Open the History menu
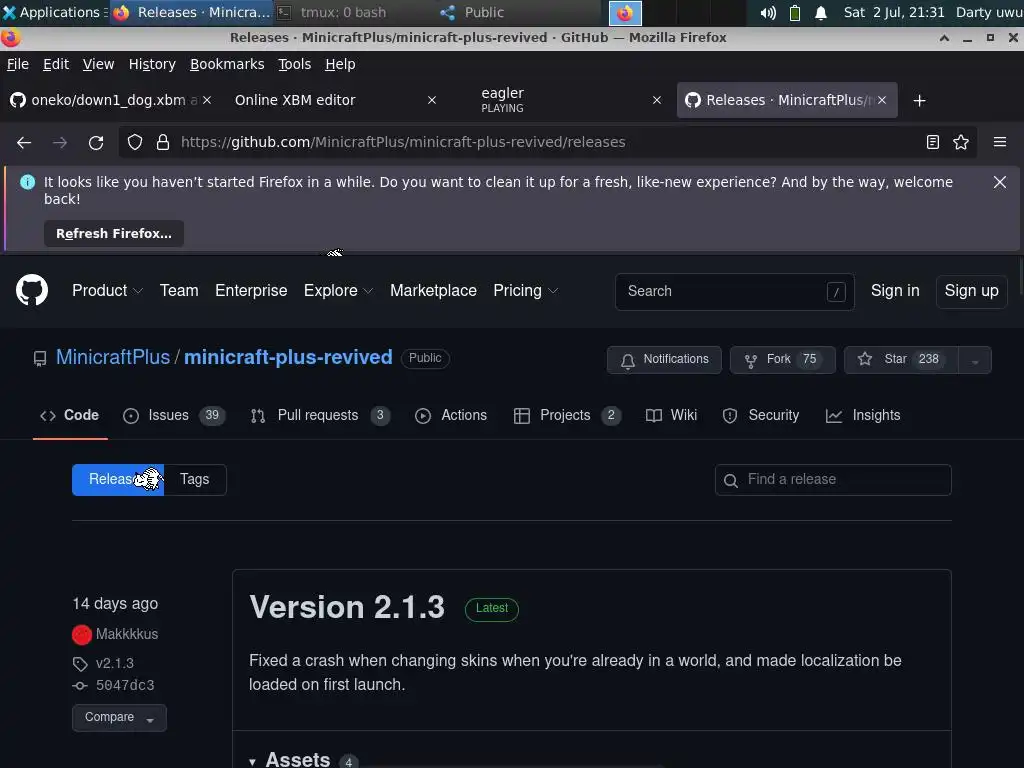The width and height of the screenshot is (1024, 768). 152,64
